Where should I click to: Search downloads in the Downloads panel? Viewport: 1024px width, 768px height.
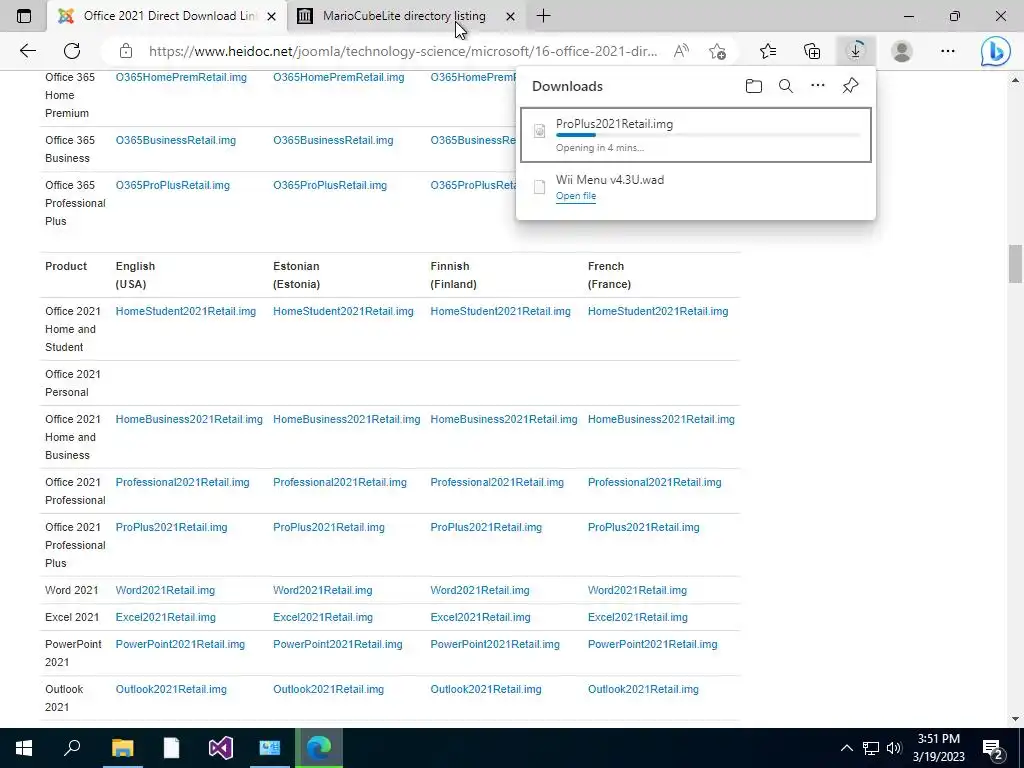tap(786, 86)
